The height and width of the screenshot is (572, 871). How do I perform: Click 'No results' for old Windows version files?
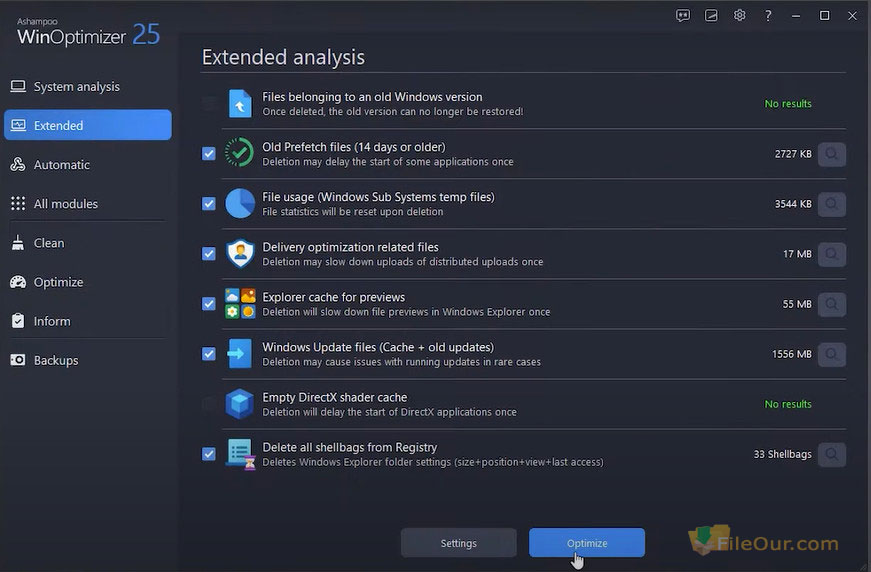pos(788,104)
